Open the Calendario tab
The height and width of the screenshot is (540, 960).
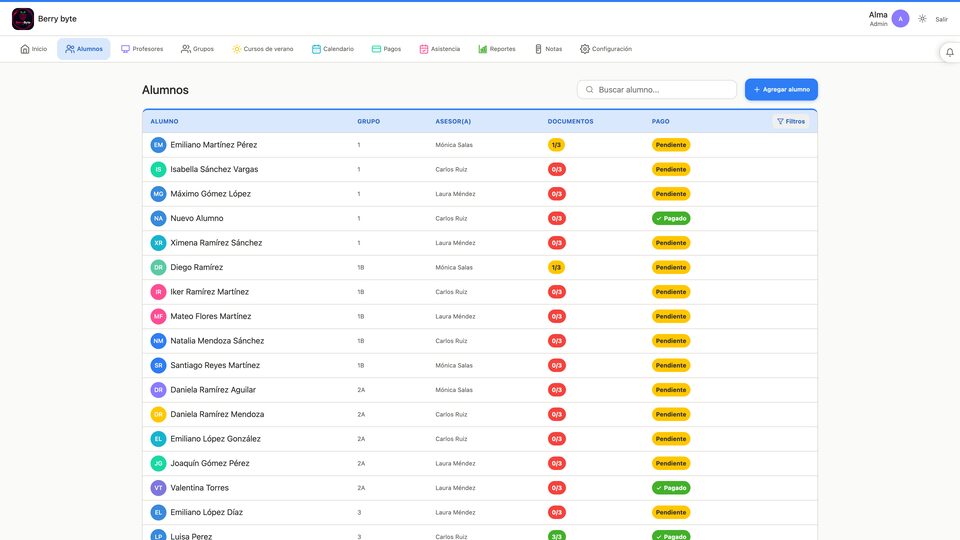point(333,49)
